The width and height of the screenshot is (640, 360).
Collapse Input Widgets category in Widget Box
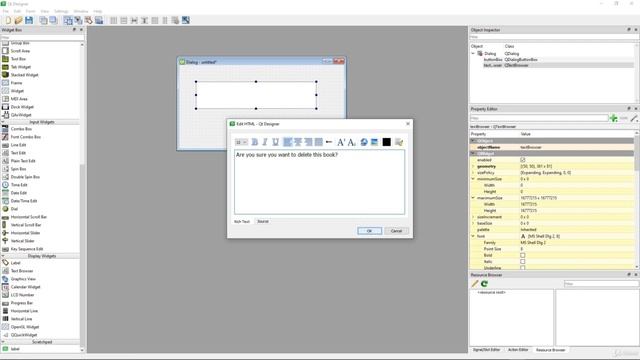pyautogui.click(x=3, y=122)
